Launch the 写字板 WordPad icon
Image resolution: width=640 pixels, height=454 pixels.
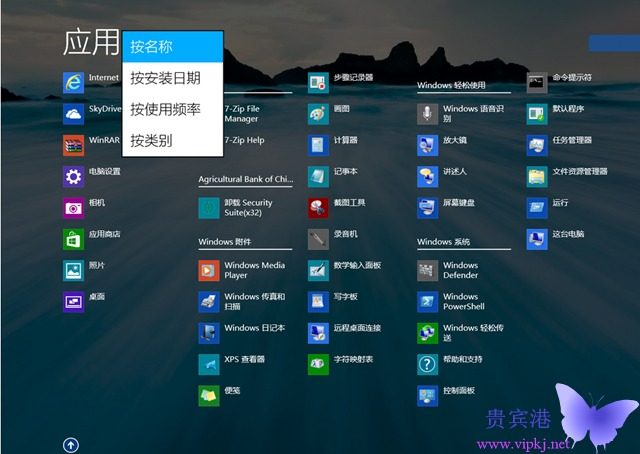point(318,302)
